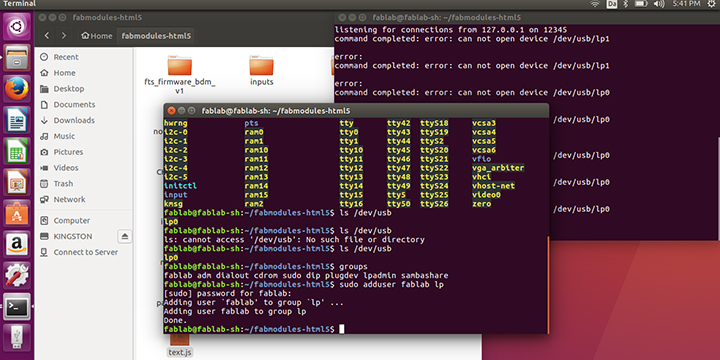Open LibreOffice Impress from the dock
Screen dimensions: 720x360
[17, 183]
